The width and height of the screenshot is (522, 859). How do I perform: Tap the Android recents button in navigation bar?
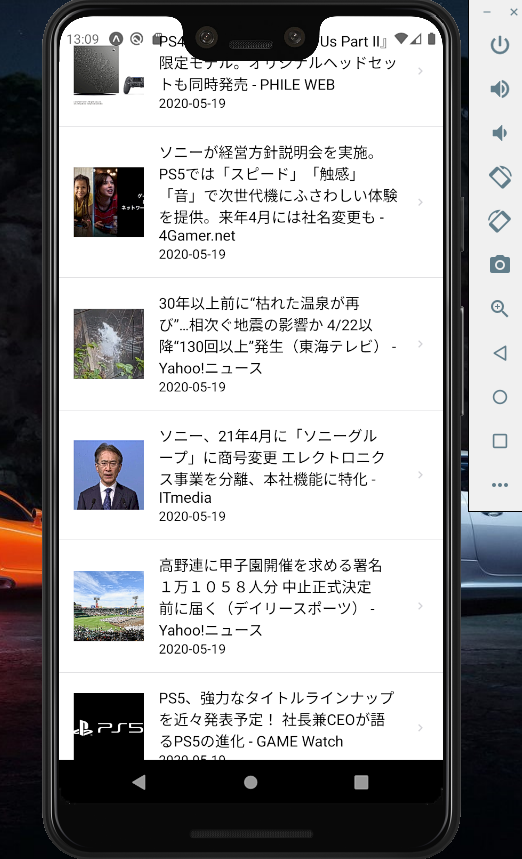click(361, 782)
